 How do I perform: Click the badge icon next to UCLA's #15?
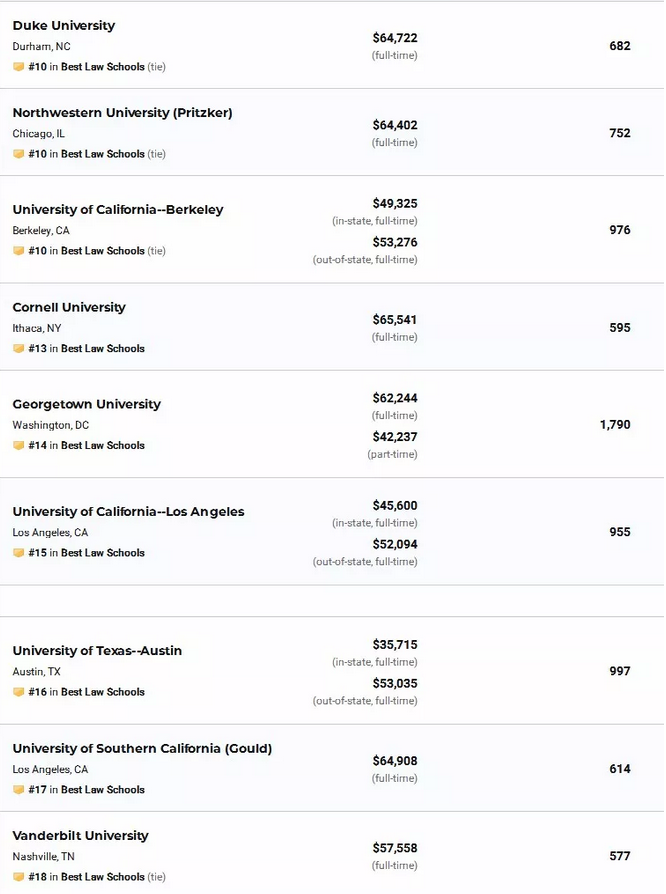click(x=18, y=552)
